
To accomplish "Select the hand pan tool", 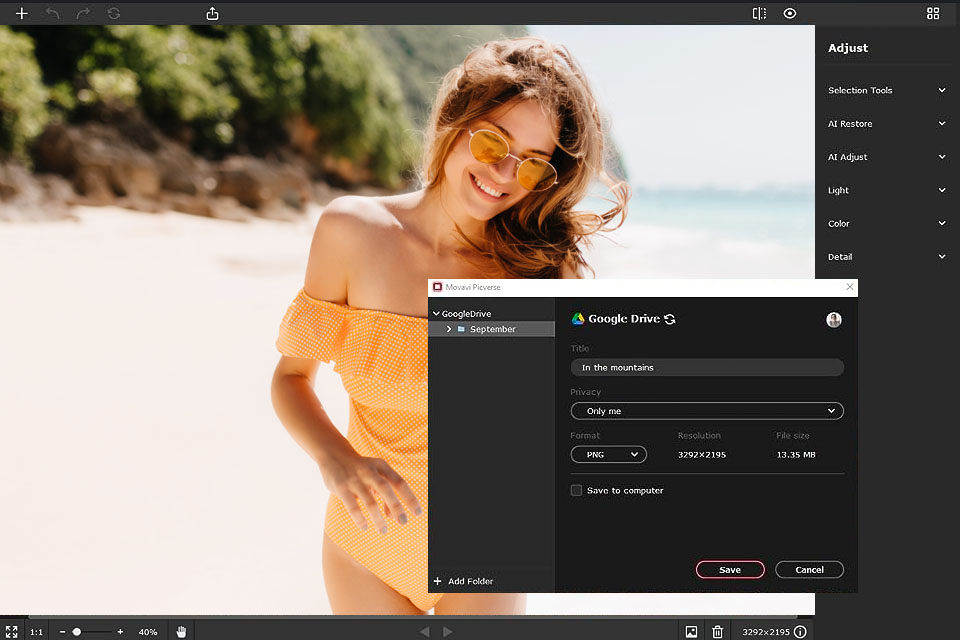I will click(x=181, y=631).
